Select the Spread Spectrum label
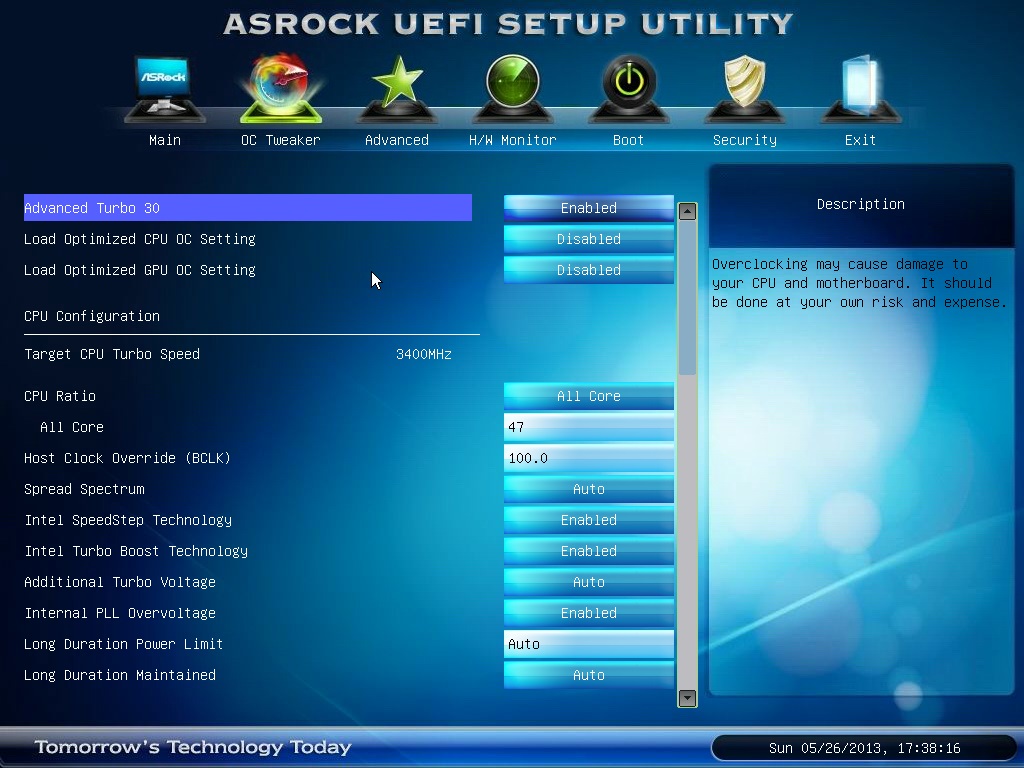Screen dimensions: 1024x768 coord(84,489)
